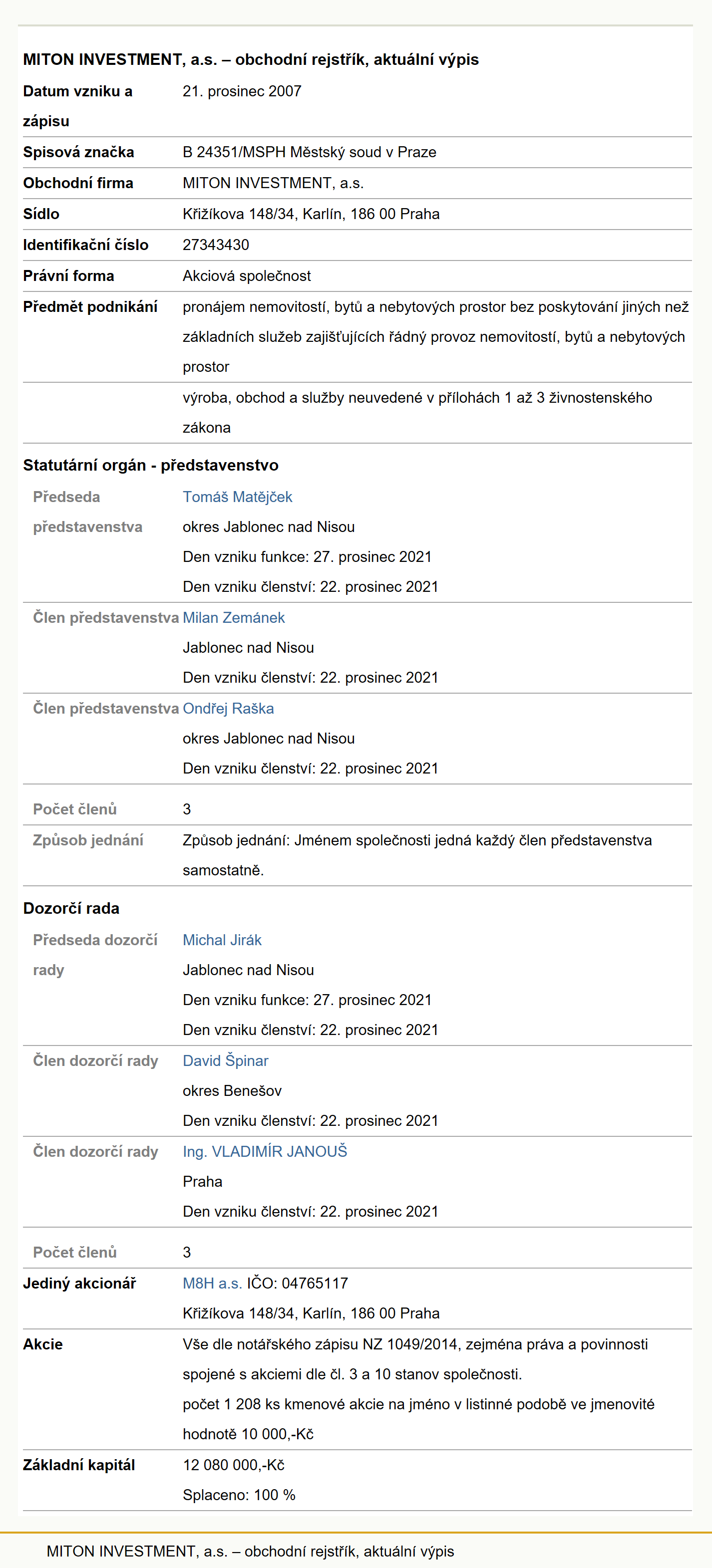The image size is (712, 1568).
Task: Click the footer text MITON INVESTMENT výpis
Action: (250, 1551)
